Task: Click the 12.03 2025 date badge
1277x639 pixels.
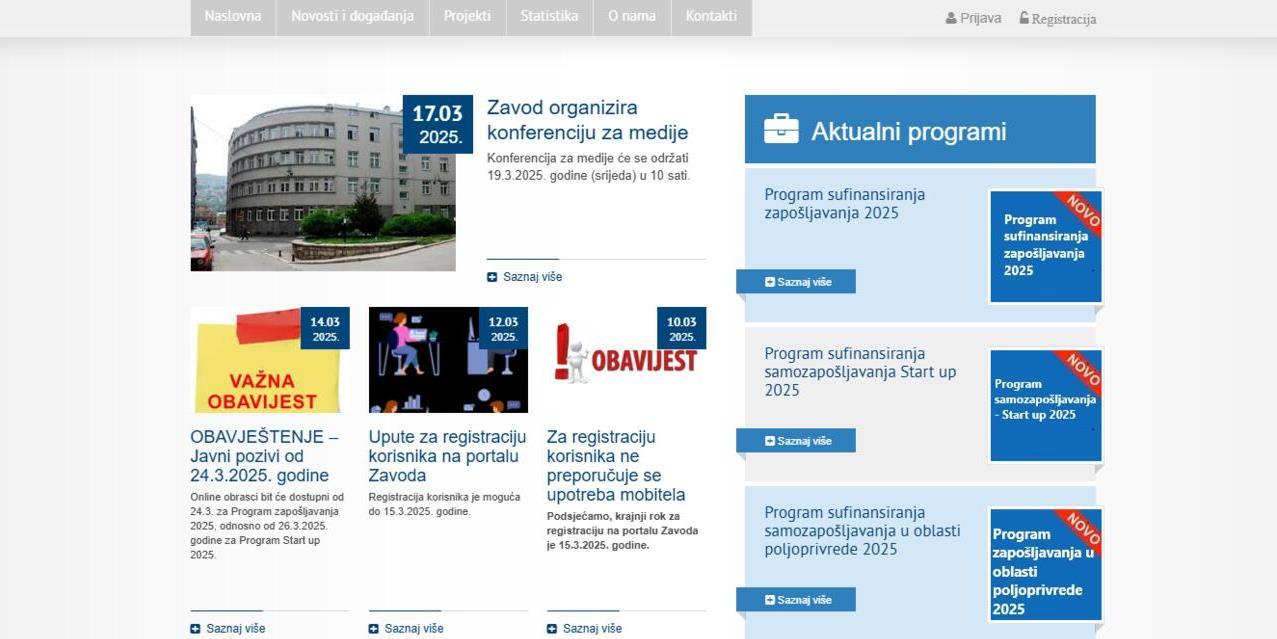Action: click(503, 328)
